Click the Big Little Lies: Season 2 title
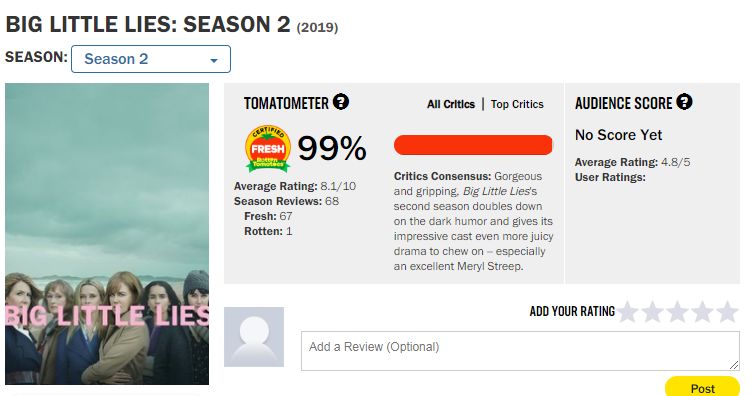 click(148, 25)
